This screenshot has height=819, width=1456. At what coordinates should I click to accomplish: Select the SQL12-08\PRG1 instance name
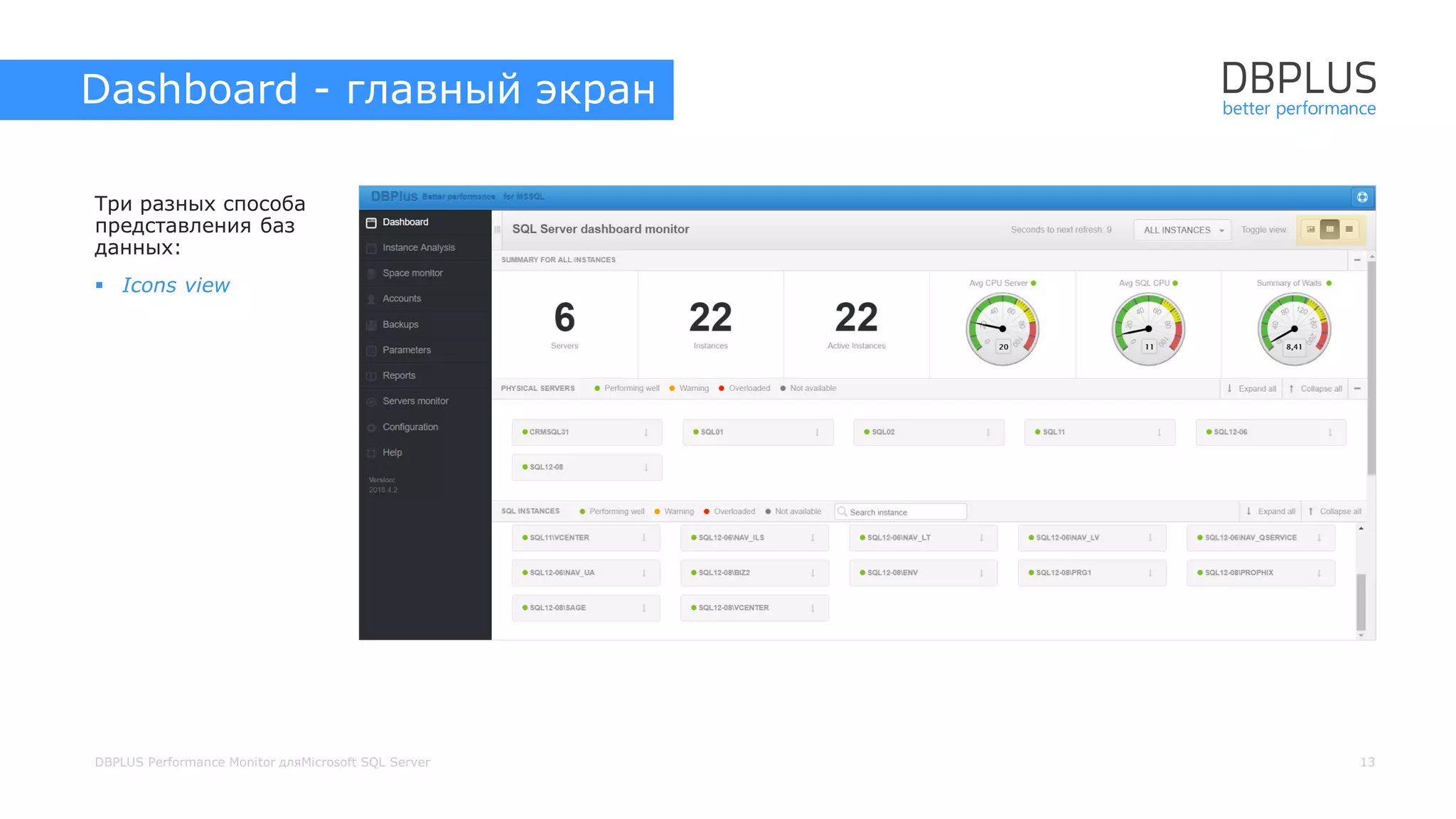pyautogui.click(x=1064, y=573)
